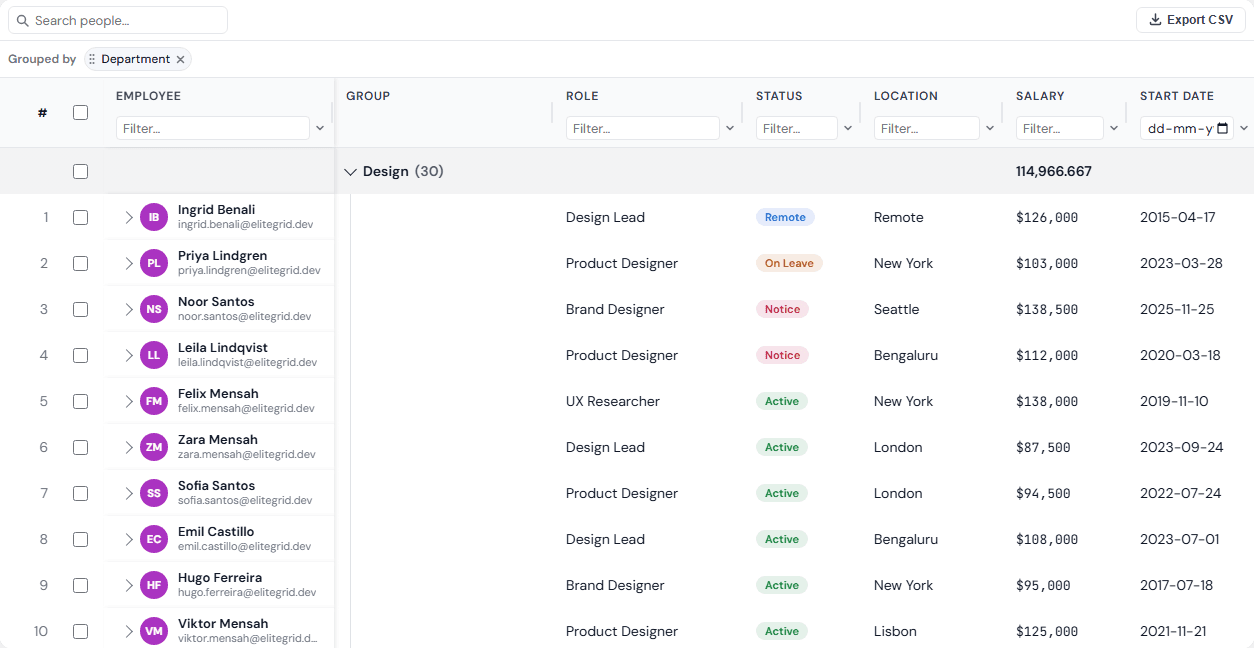Focus the Location filter input
Viewport: 1254px width, 649px height.
(927, 128)
